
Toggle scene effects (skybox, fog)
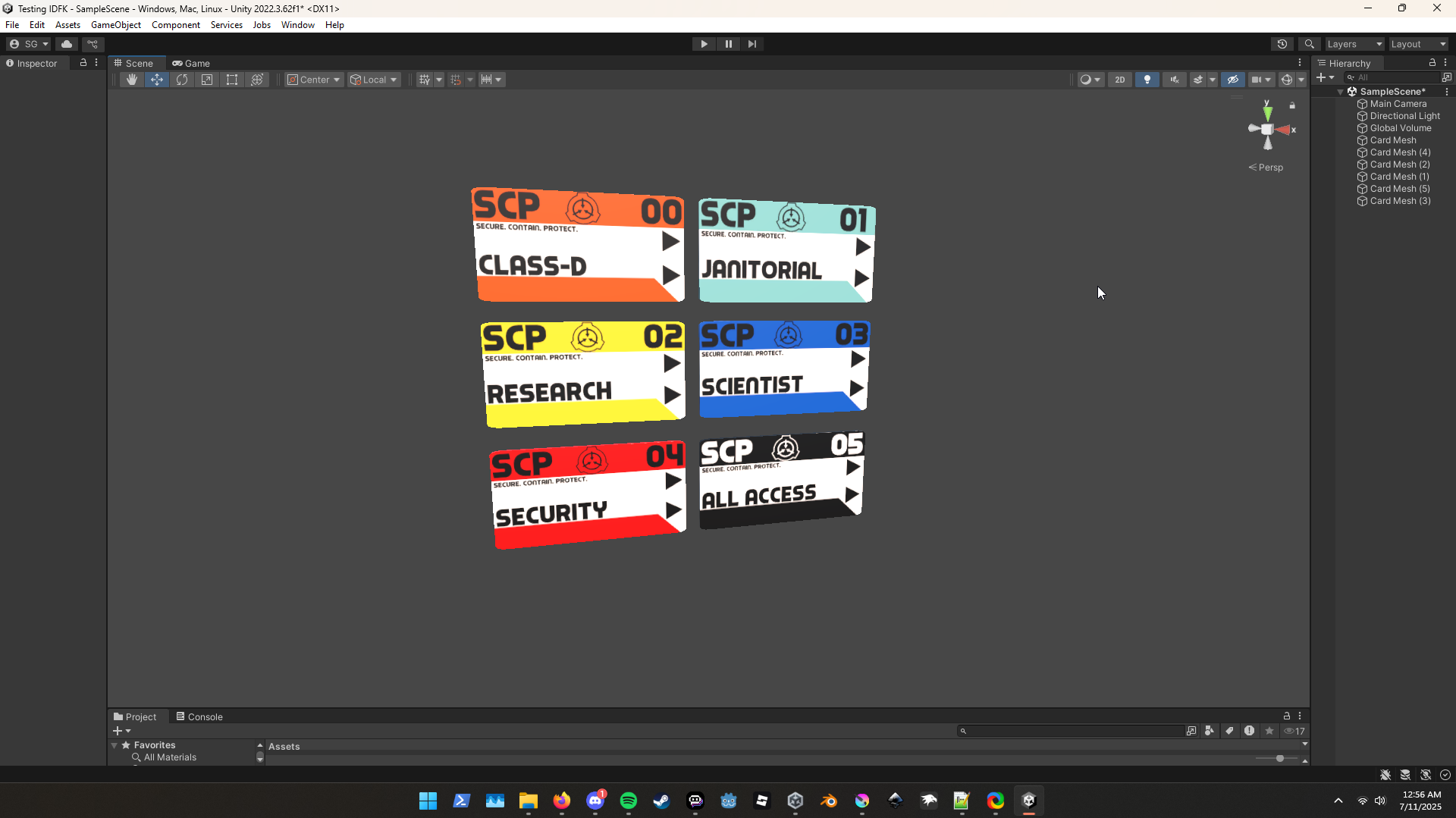click(1198, 80)
